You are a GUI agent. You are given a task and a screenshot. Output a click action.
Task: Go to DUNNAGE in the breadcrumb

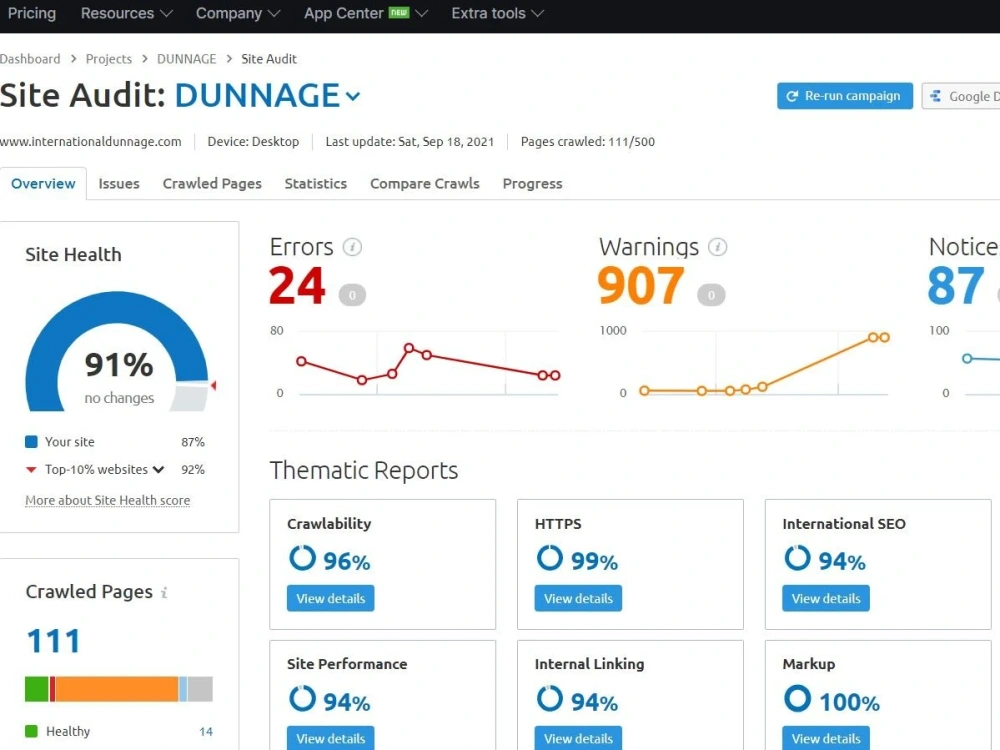click(x=186, y=59)
